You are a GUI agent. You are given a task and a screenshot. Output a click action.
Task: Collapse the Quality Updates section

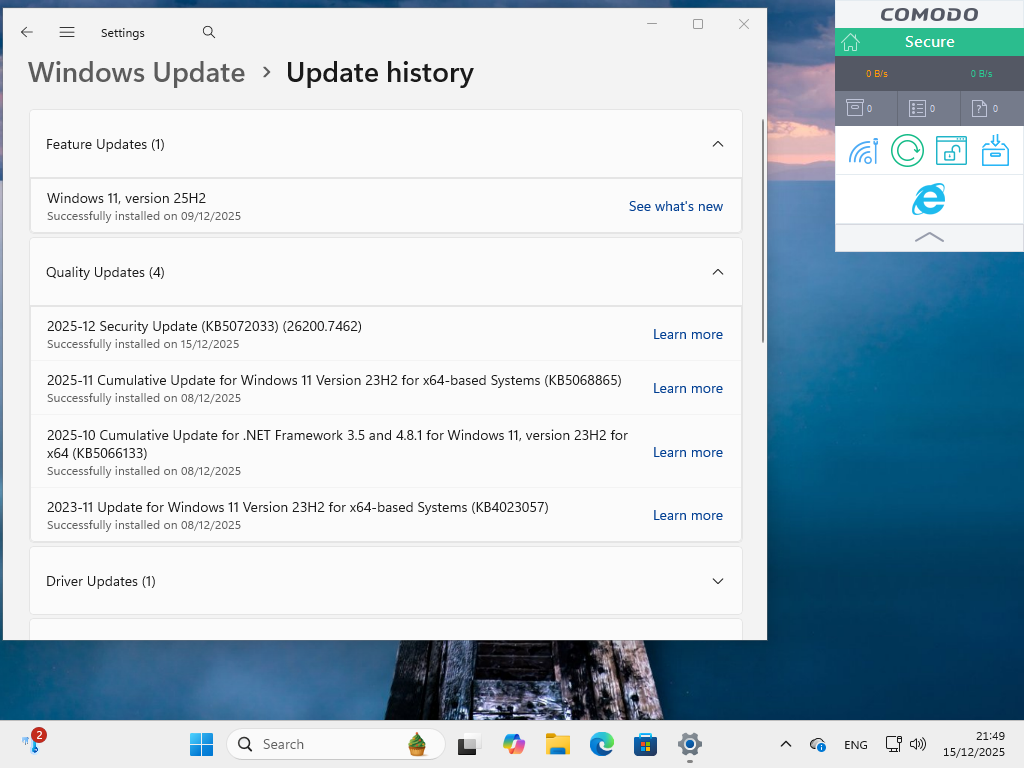tap(717, 272)
